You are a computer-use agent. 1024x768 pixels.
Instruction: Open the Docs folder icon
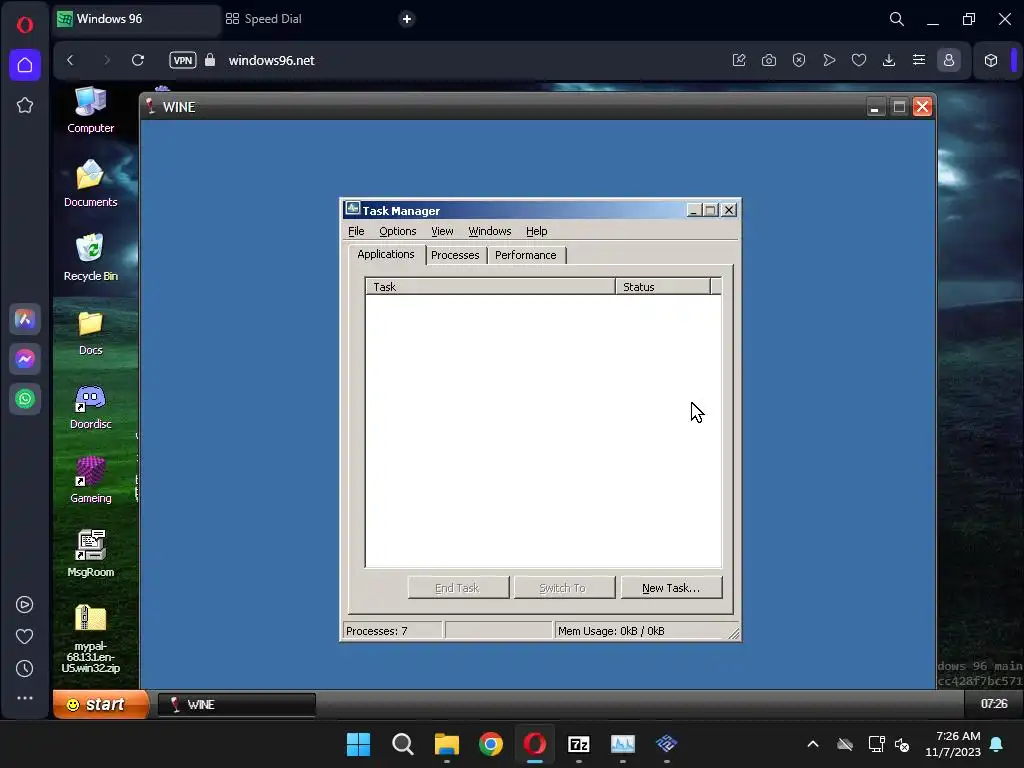[90, 332]
